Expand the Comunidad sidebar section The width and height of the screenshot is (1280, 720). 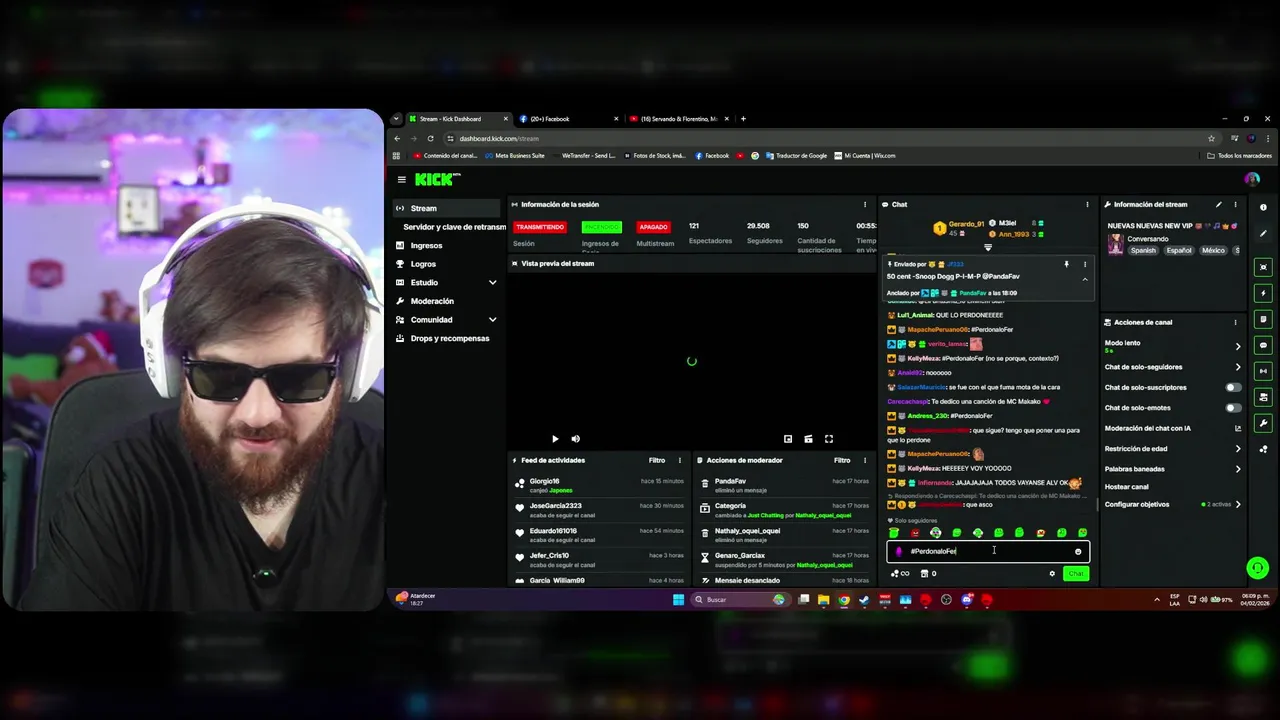[492, 320]
